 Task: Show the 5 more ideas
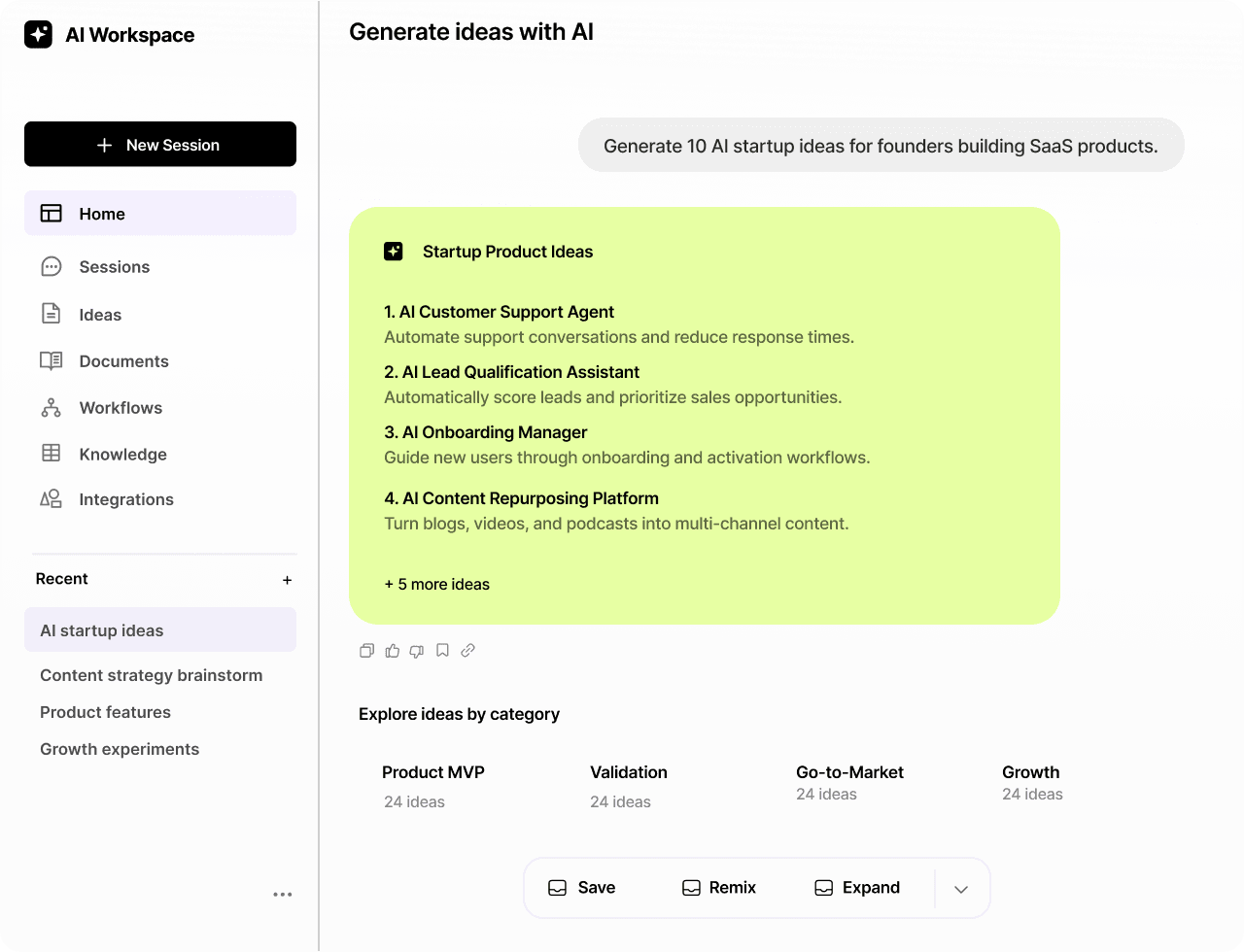437,584
